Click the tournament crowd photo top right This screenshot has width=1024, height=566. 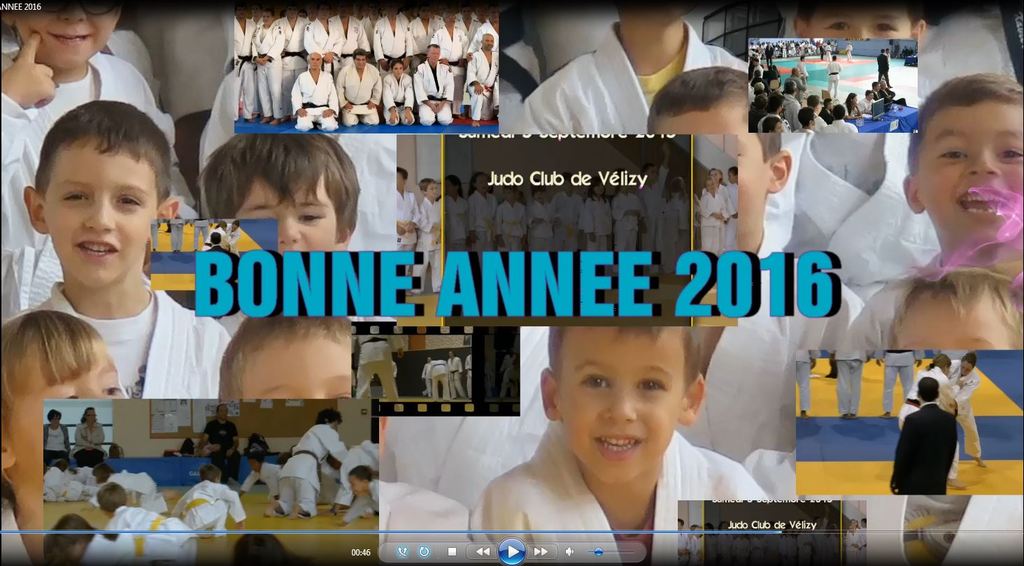pos(832,85)
